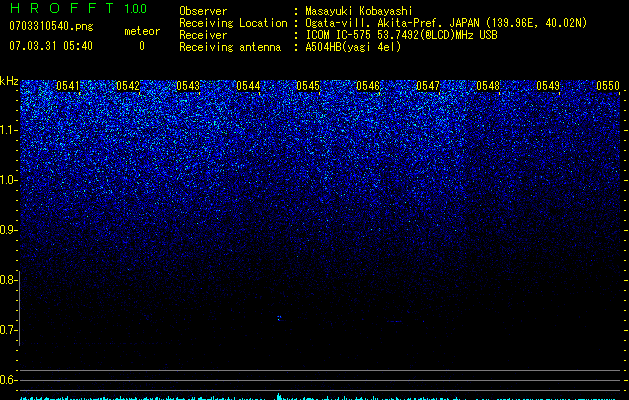Click the date stamp 07.03.31 05:40

click(51, 46)
